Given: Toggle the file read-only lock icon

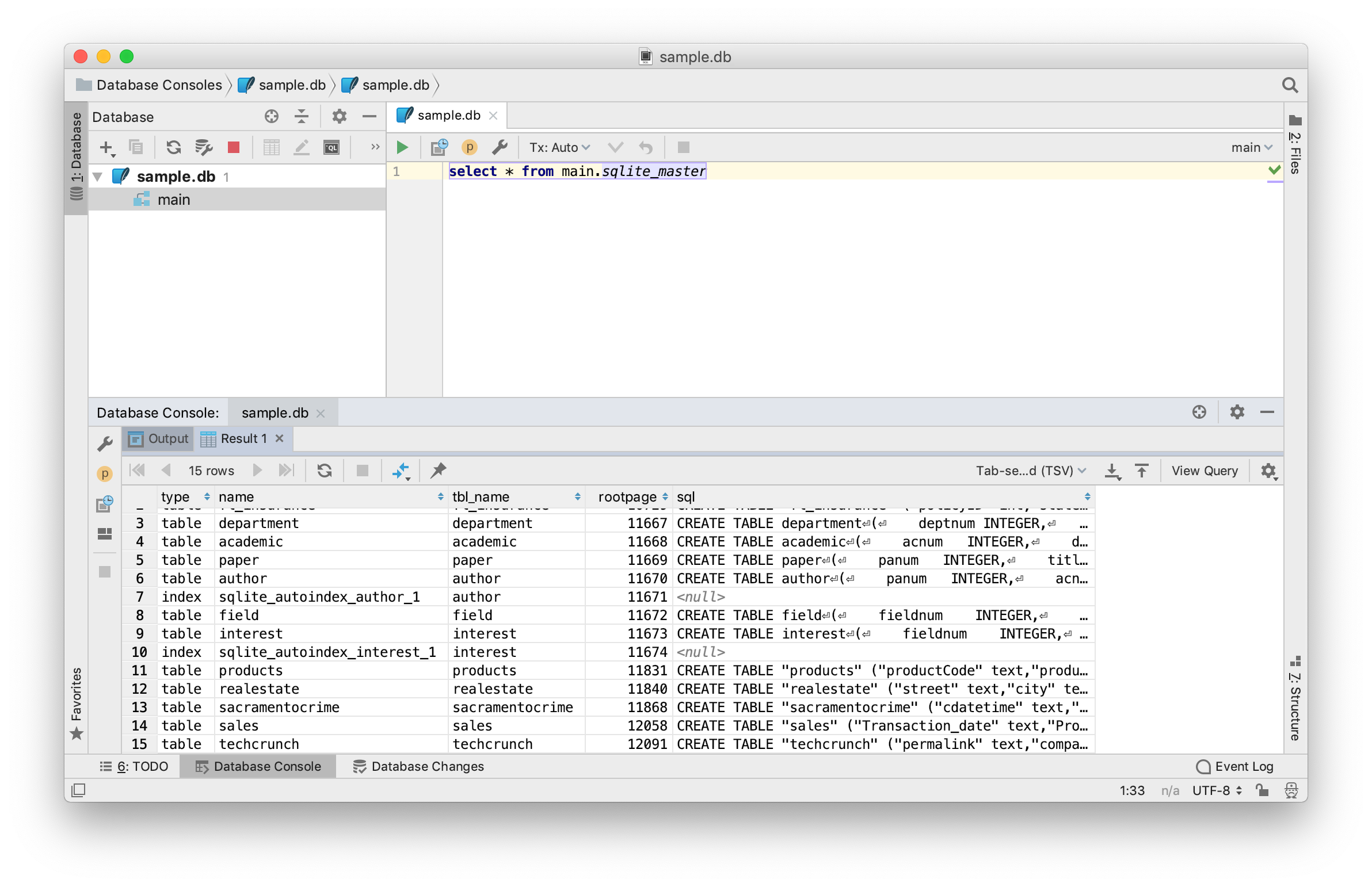Looking at the screenshot, I should click(1262, 790).
